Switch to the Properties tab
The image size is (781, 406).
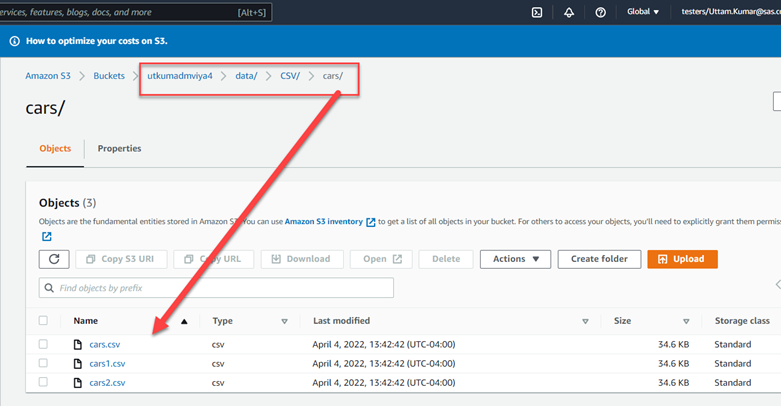point(120,148)
